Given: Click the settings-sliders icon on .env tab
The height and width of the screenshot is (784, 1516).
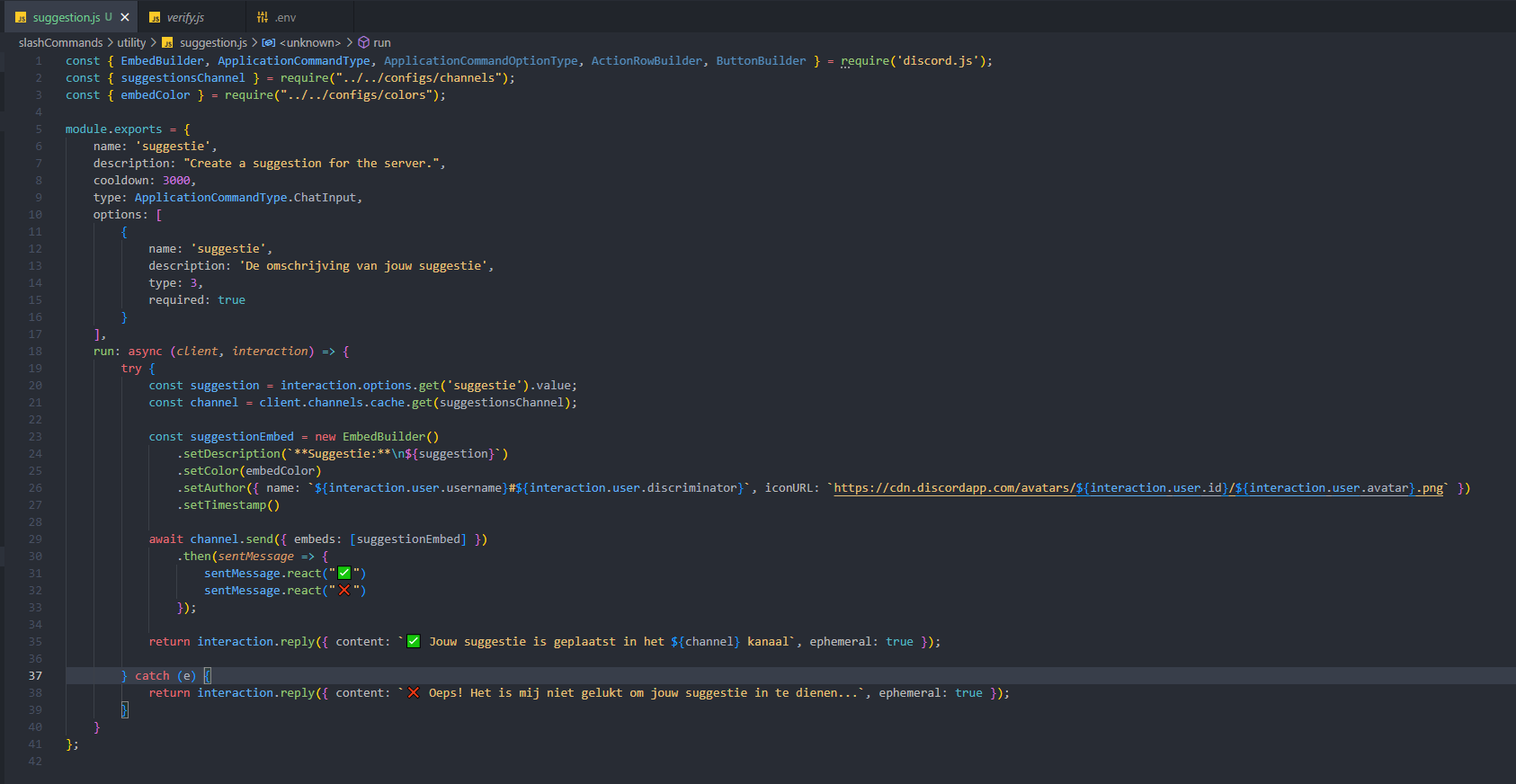Looking at the screenshot, I should pyautogui.click(x=263, y=17).
